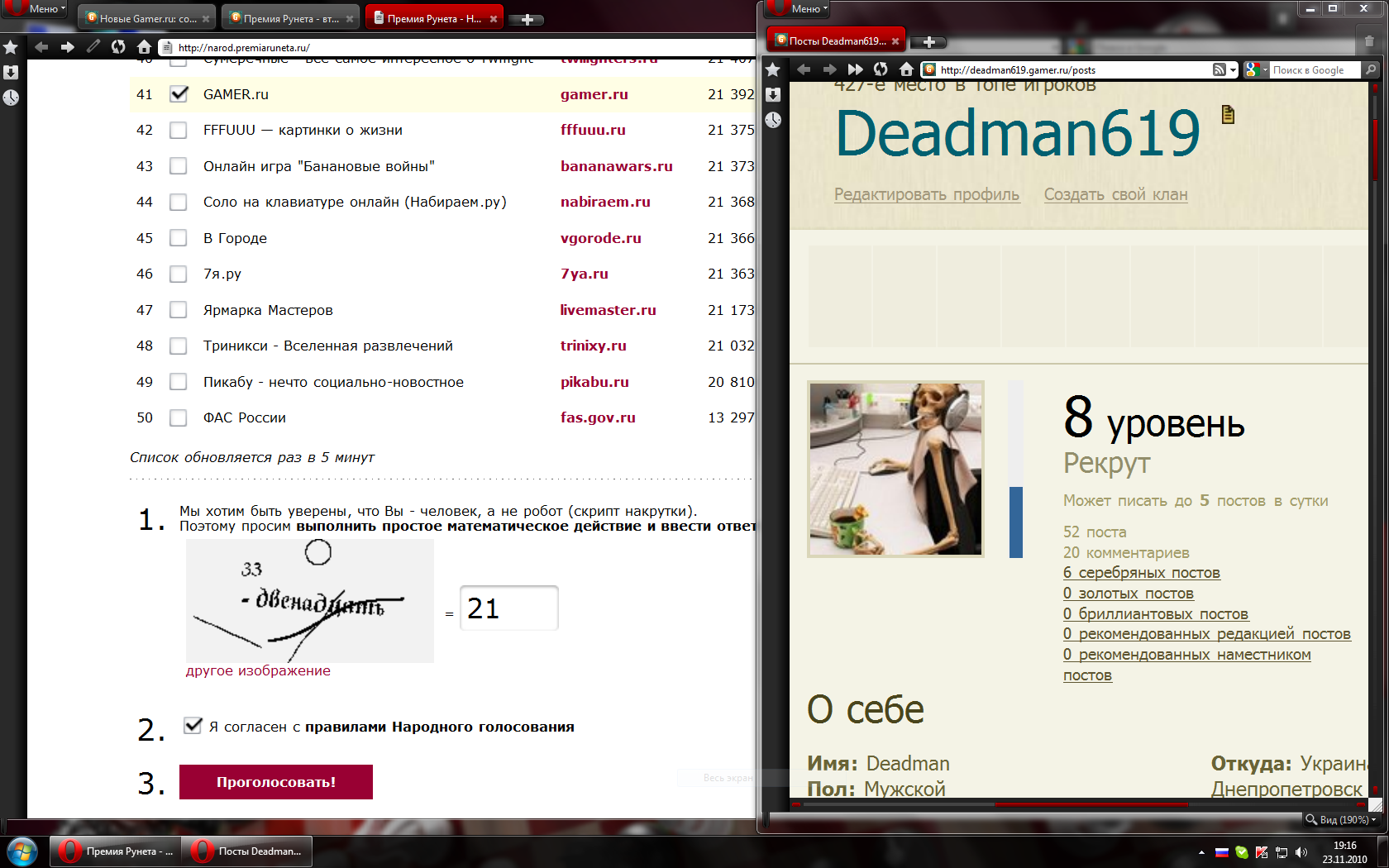
Task: Open Bookmarks star panel in left window
Action: (11, 47)
